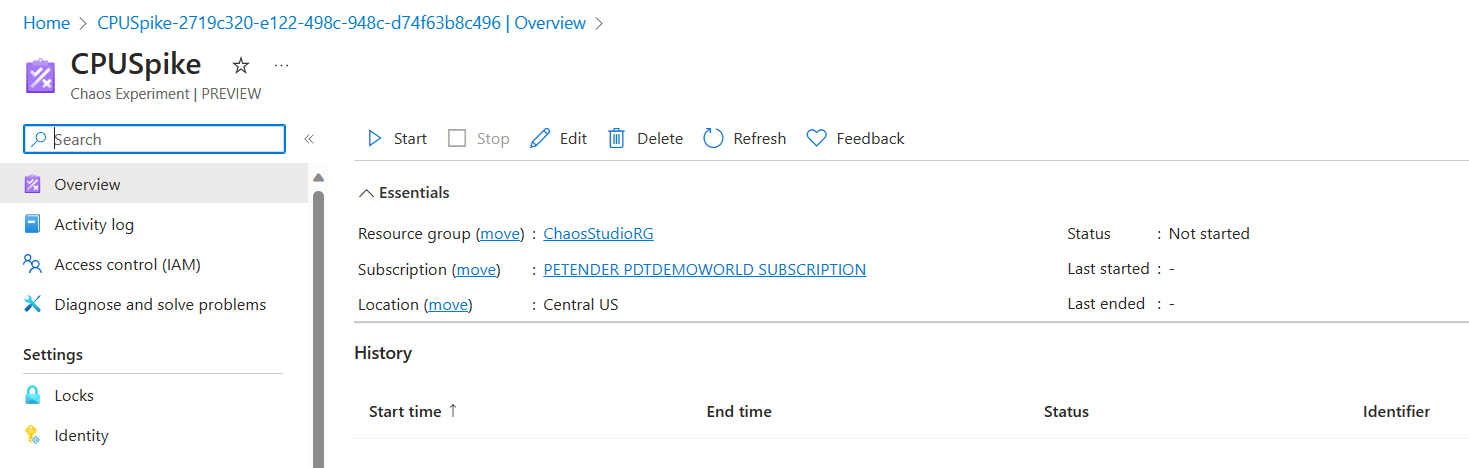Open Identity settings item
Viewport: 1469px width, 468px height.
(x=81, y=435)
